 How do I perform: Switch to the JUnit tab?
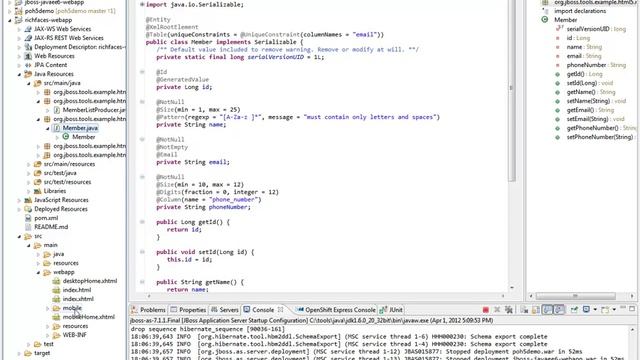[x=391, y=310]
